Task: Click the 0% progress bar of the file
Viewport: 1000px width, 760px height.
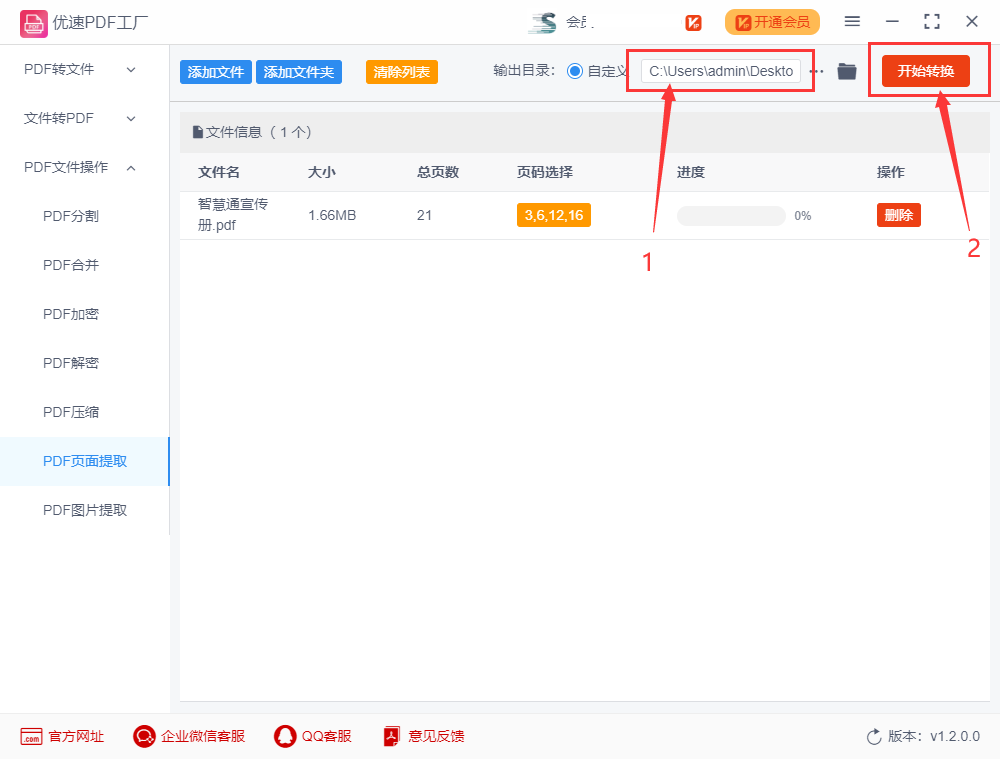Action: click(x=731, y=215)
